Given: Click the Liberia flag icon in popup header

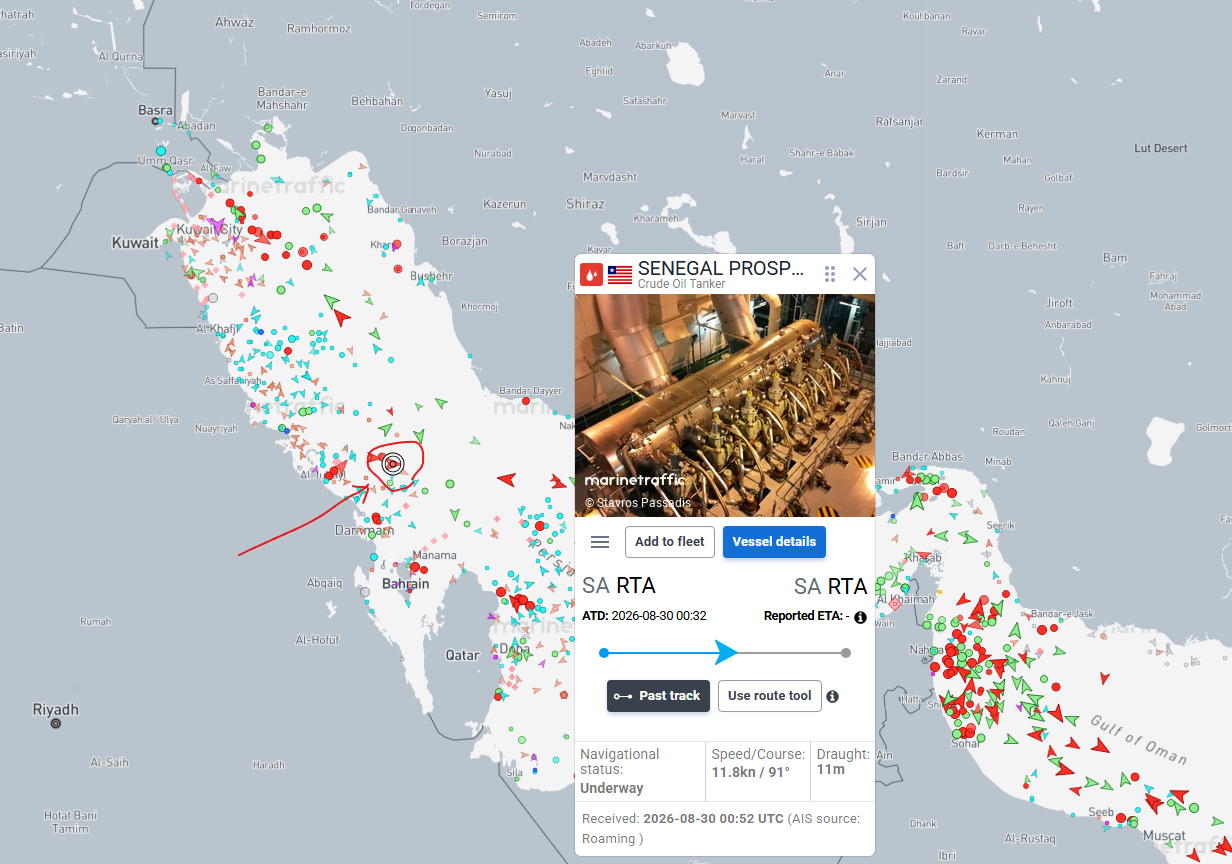Looking at the screenshot, I should pyautogui.click(x=620, y=274).
